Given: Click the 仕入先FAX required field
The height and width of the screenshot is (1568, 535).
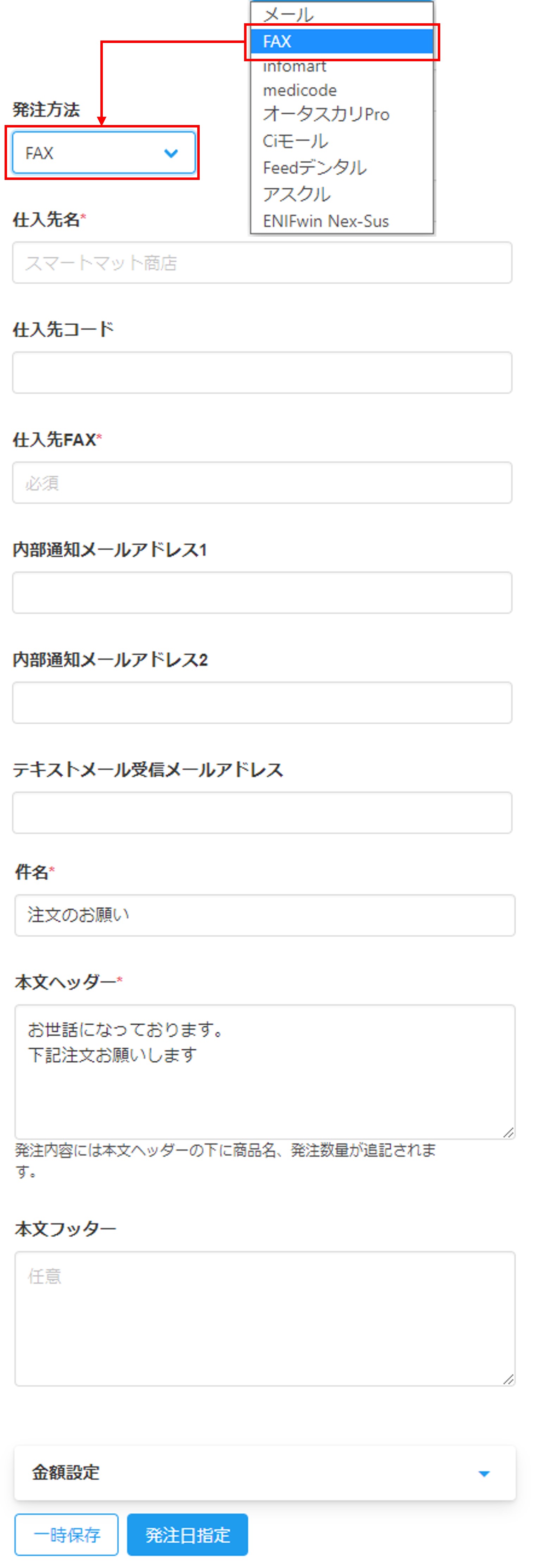Looking at the screenshot, I should (262, 483).
